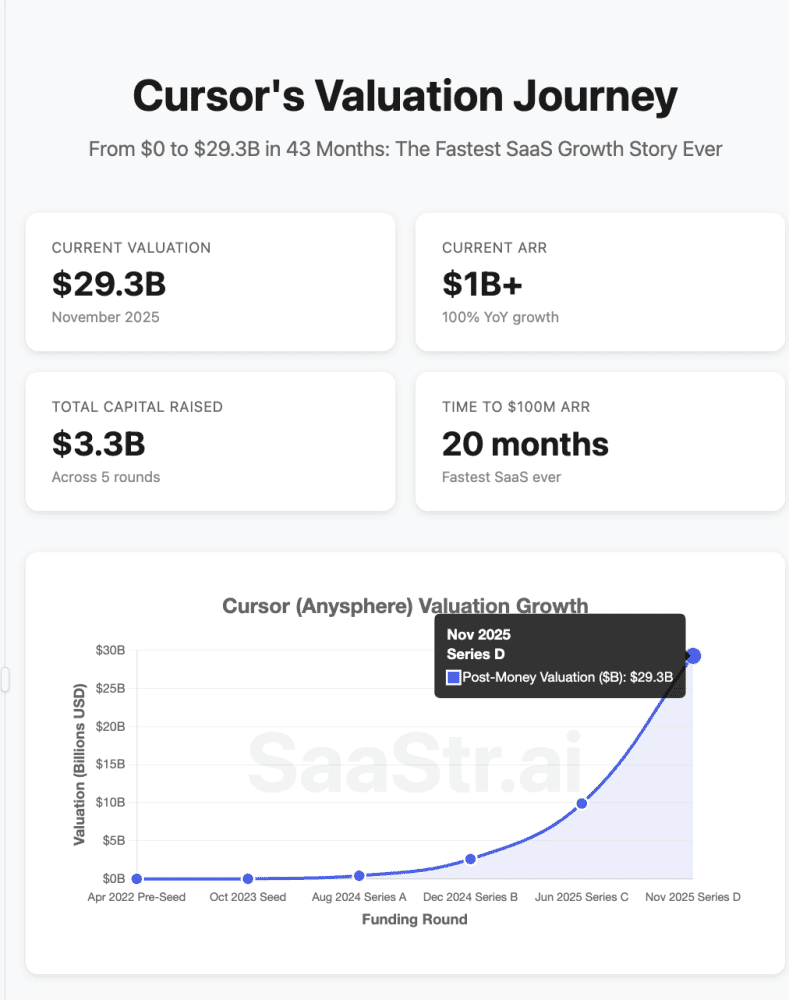Click the SaaStr.ai watermark in the chart
The width and height of the screenshot is (789, 1000).
[x=415, y=763]
